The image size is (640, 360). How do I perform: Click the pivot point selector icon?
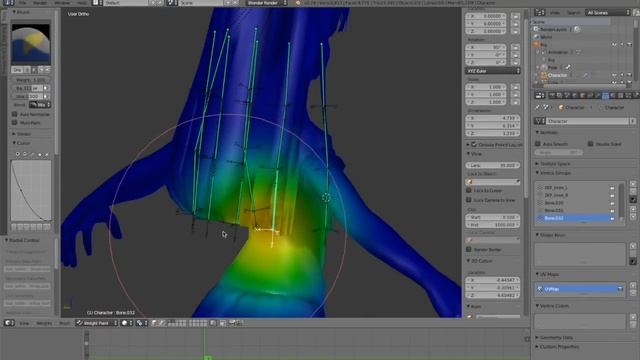coord(141,323)
